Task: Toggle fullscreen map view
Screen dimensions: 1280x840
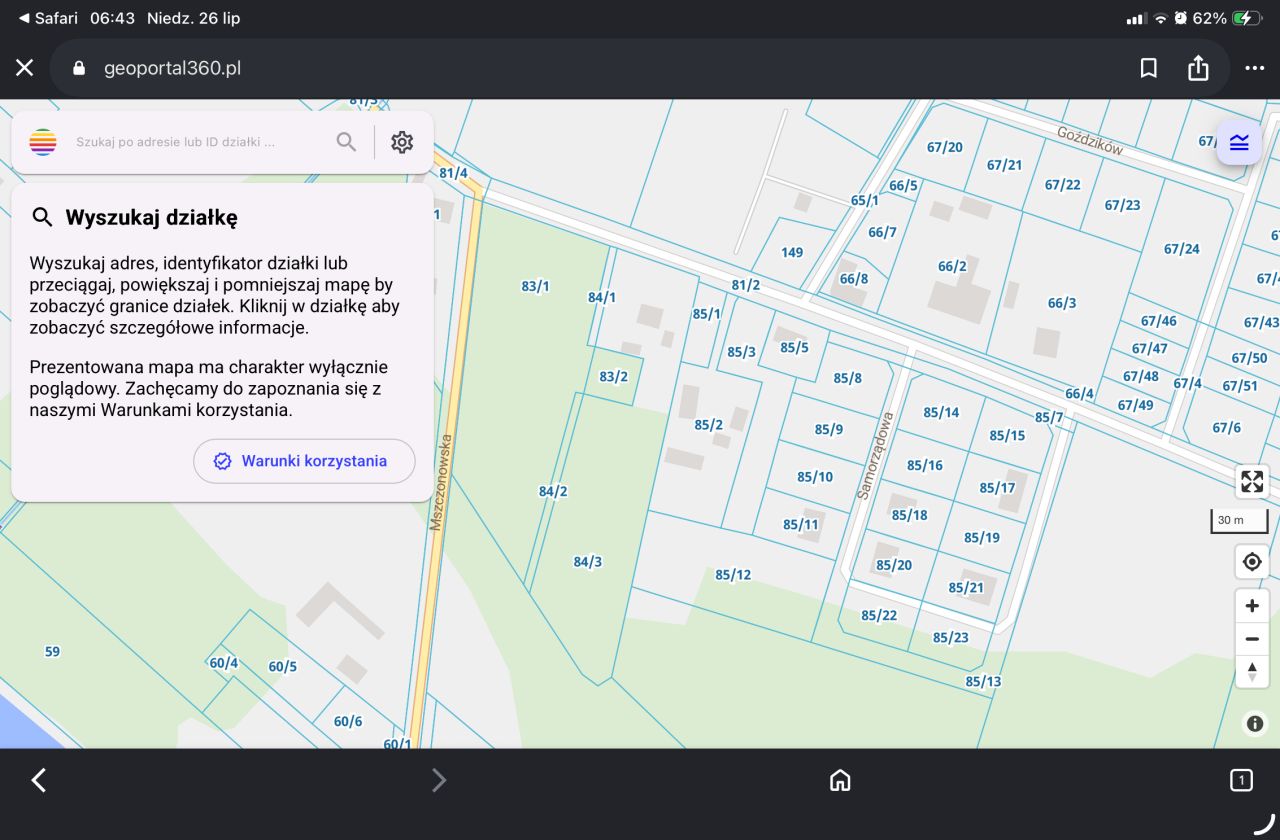Action: point(1252,482)
